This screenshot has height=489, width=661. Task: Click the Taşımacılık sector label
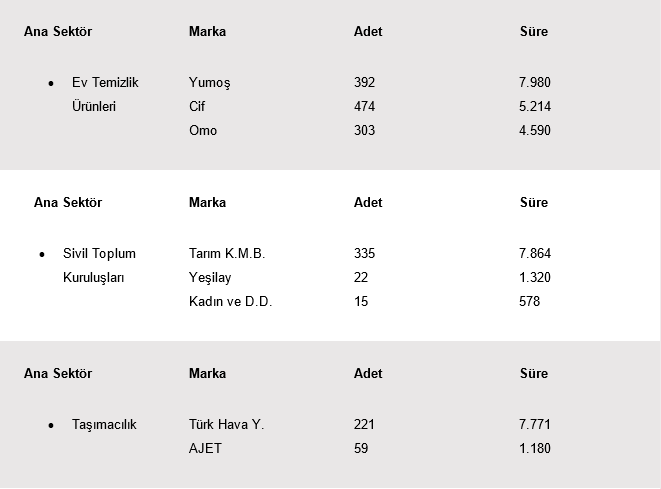coord(104,425)
